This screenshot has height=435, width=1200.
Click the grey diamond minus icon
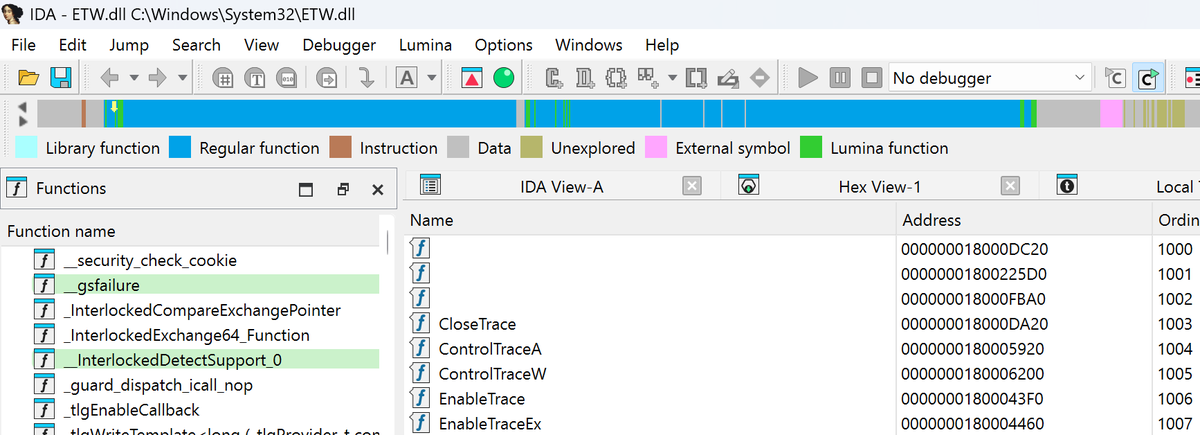[x=760, y=77]
